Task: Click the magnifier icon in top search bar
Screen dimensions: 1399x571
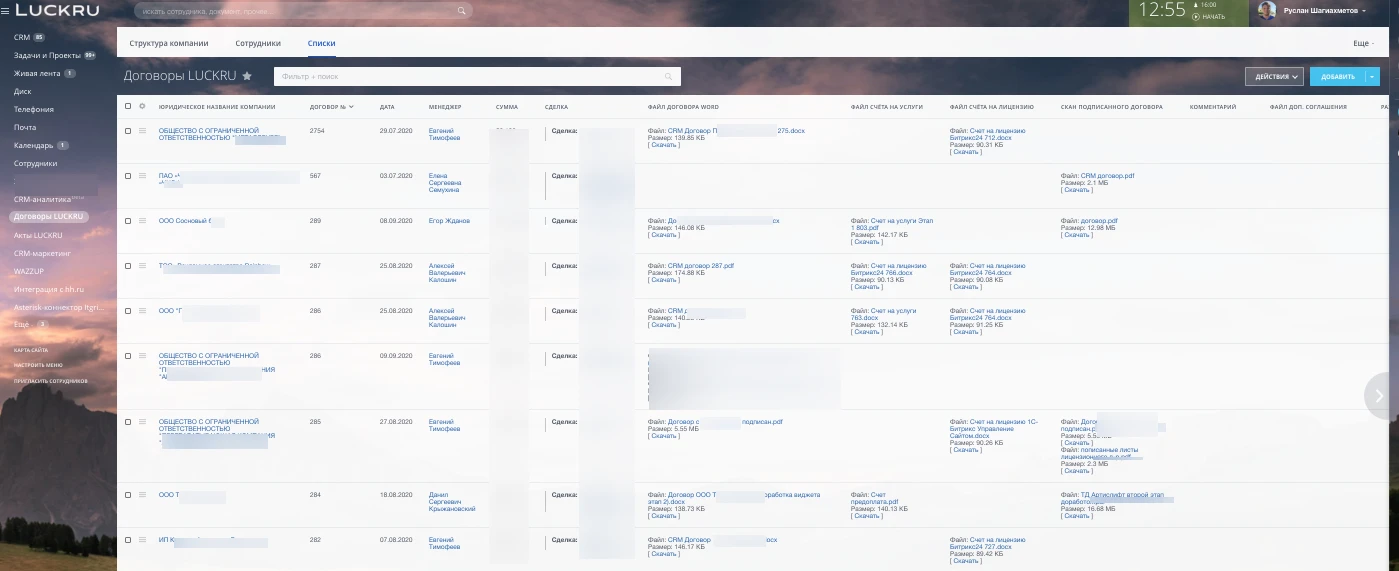Action: click(x=461, y=11)
